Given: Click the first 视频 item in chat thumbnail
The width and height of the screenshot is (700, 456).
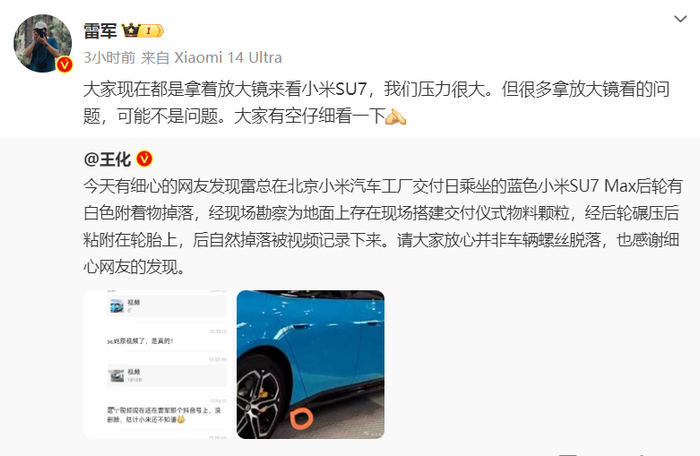Looking at the screenshot, I should (x=167, y=306).
